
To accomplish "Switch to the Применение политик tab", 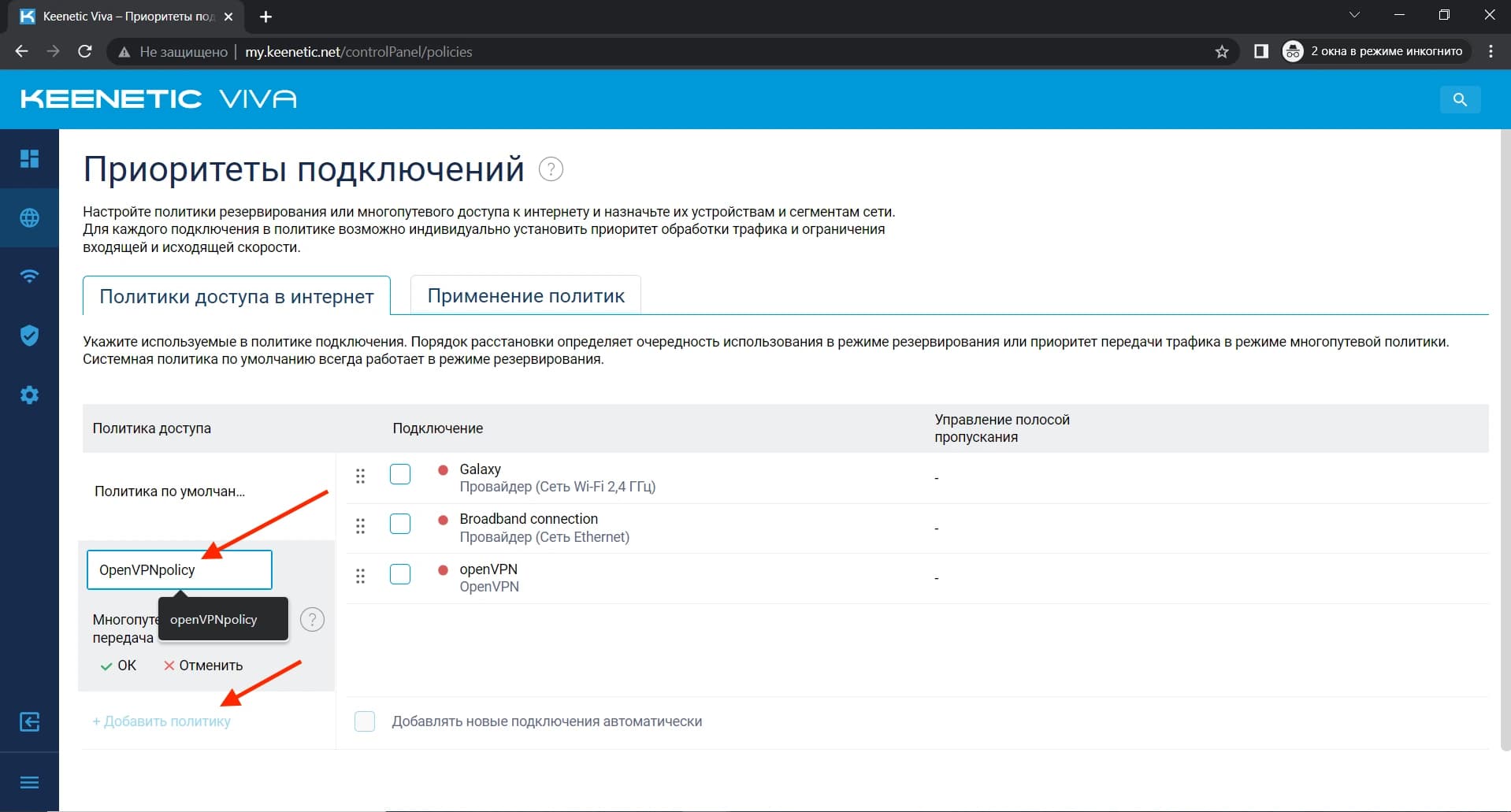I will click(x=525, y=295).
